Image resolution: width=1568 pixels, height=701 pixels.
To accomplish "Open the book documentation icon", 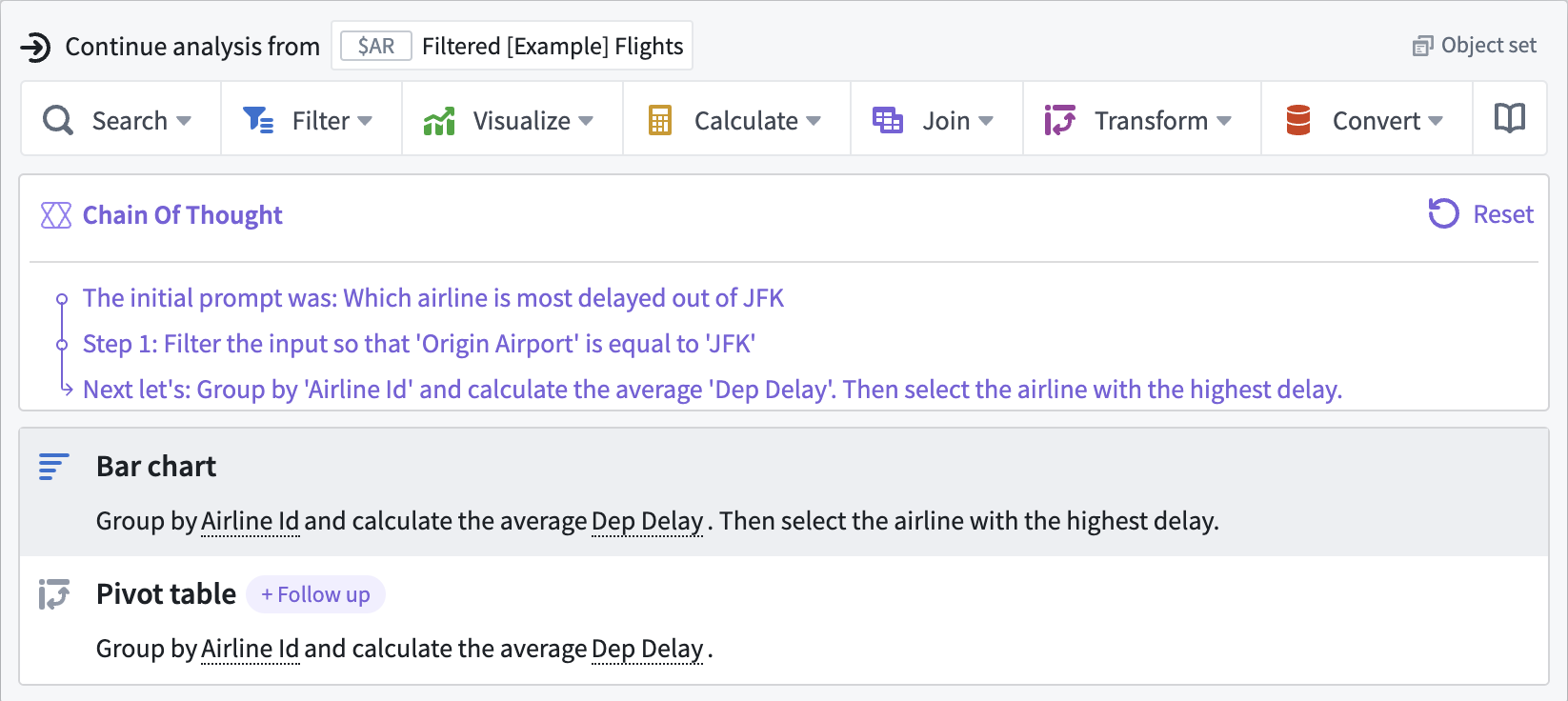I will point(1510,118).
